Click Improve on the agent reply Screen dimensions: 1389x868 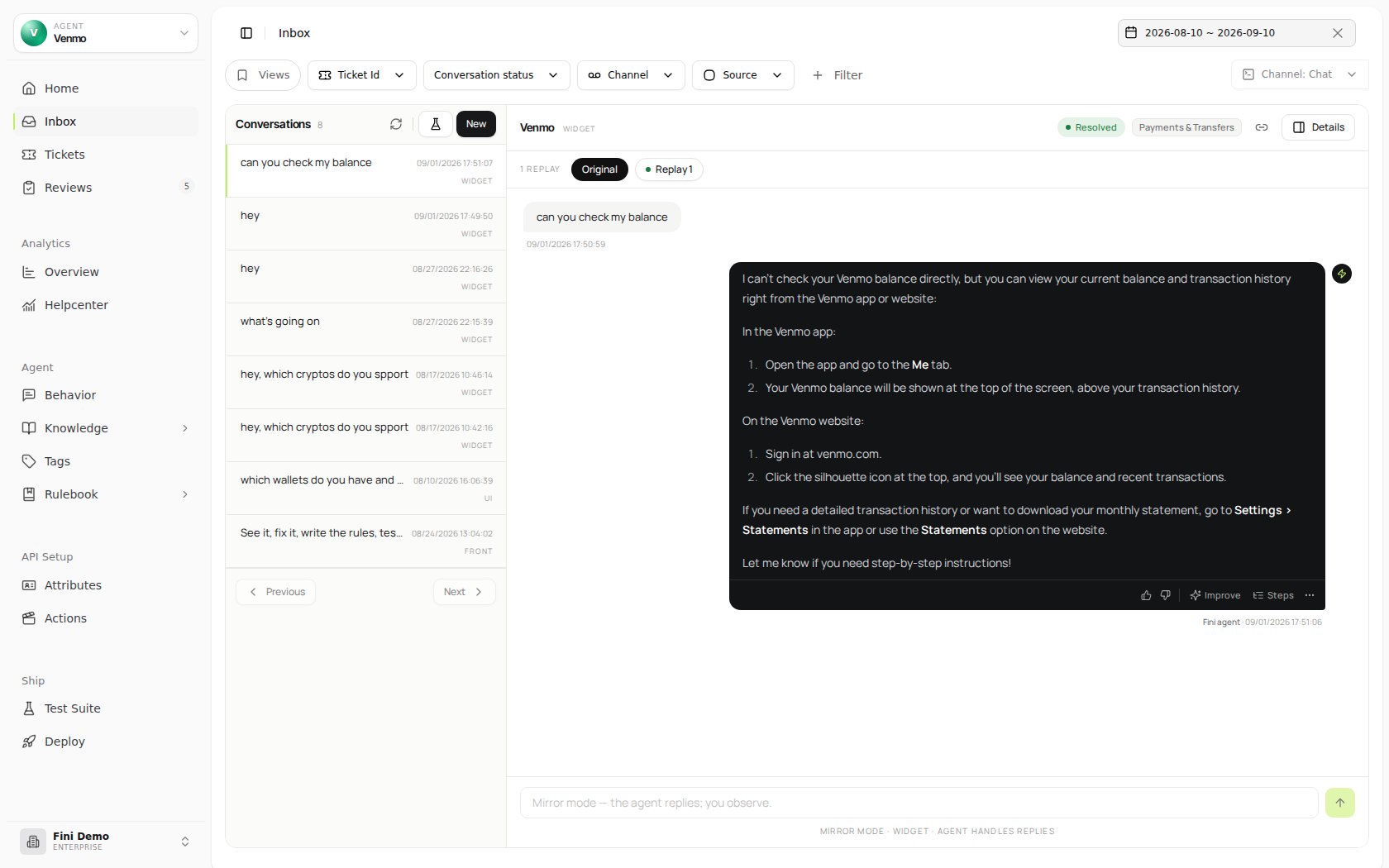pos(1215,595)
